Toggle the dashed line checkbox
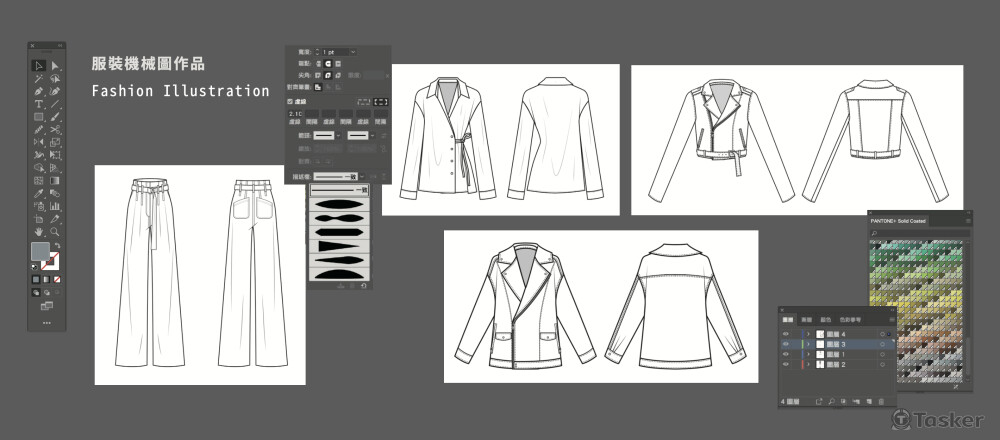This screenshot has width=1000, height=440. point(291,101)
